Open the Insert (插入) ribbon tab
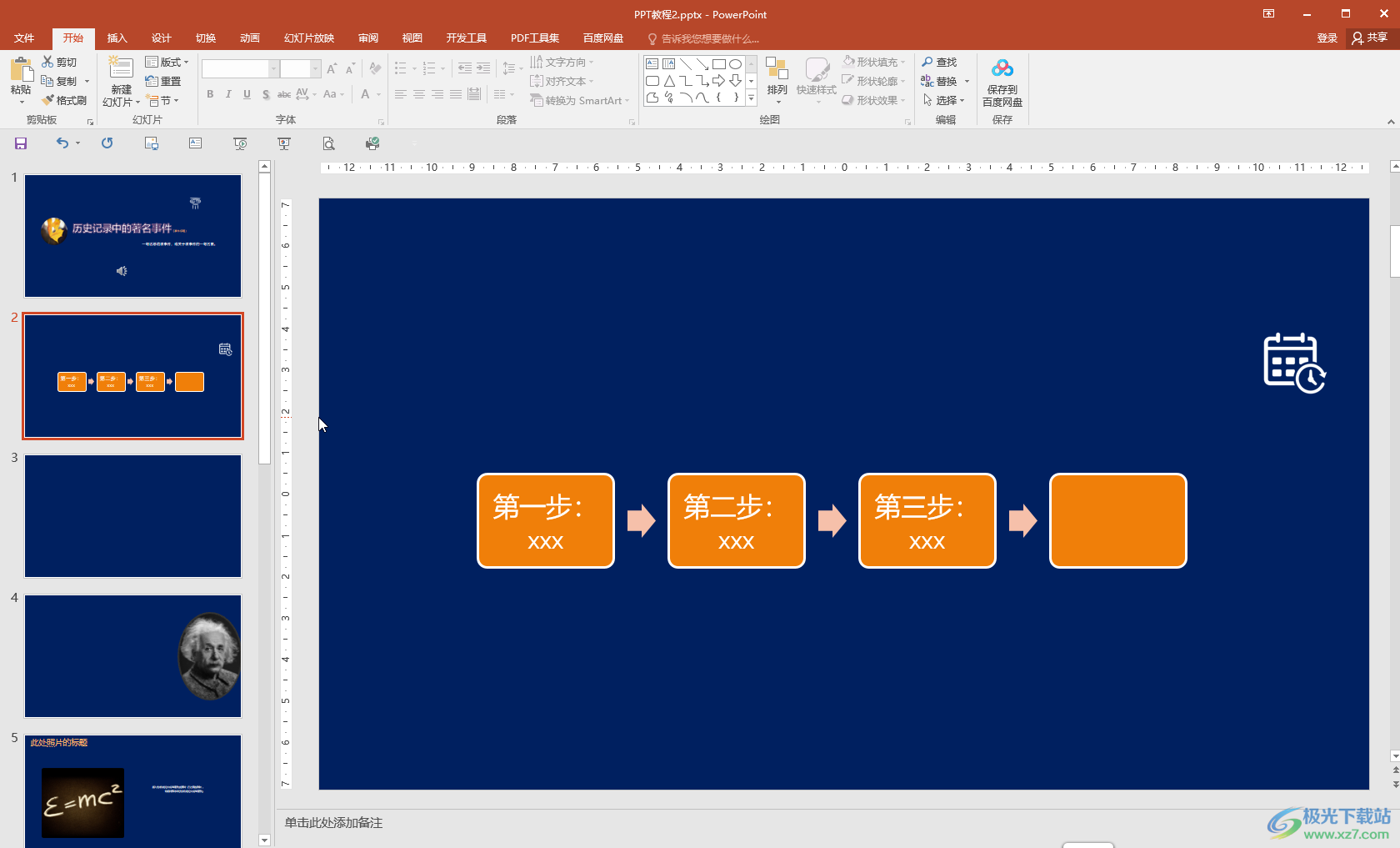The width and height of the screenshot is (1400, 848). tap(117, 38)
